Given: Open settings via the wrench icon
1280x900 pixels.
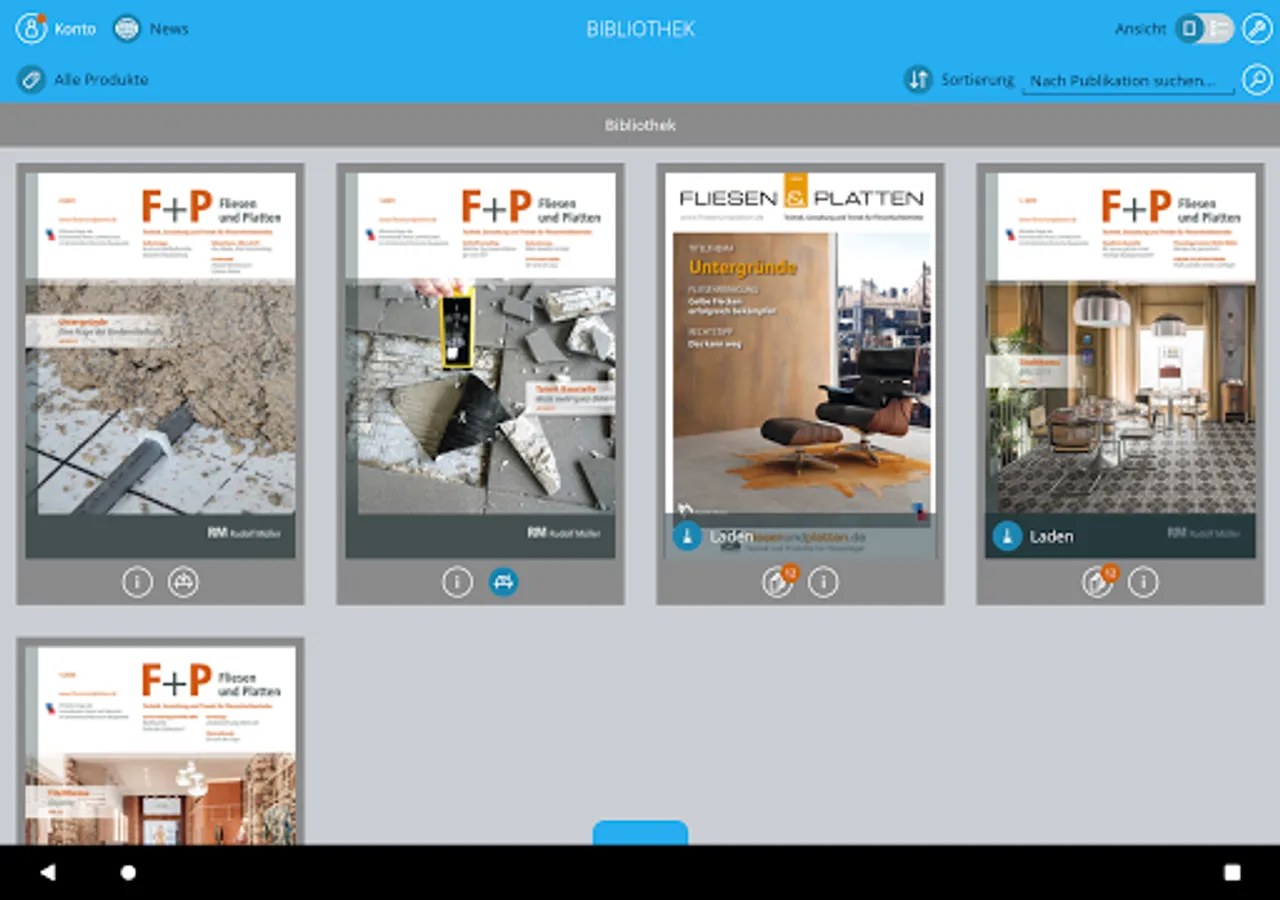Looking at the screenshot, I should coord(1257,28).
